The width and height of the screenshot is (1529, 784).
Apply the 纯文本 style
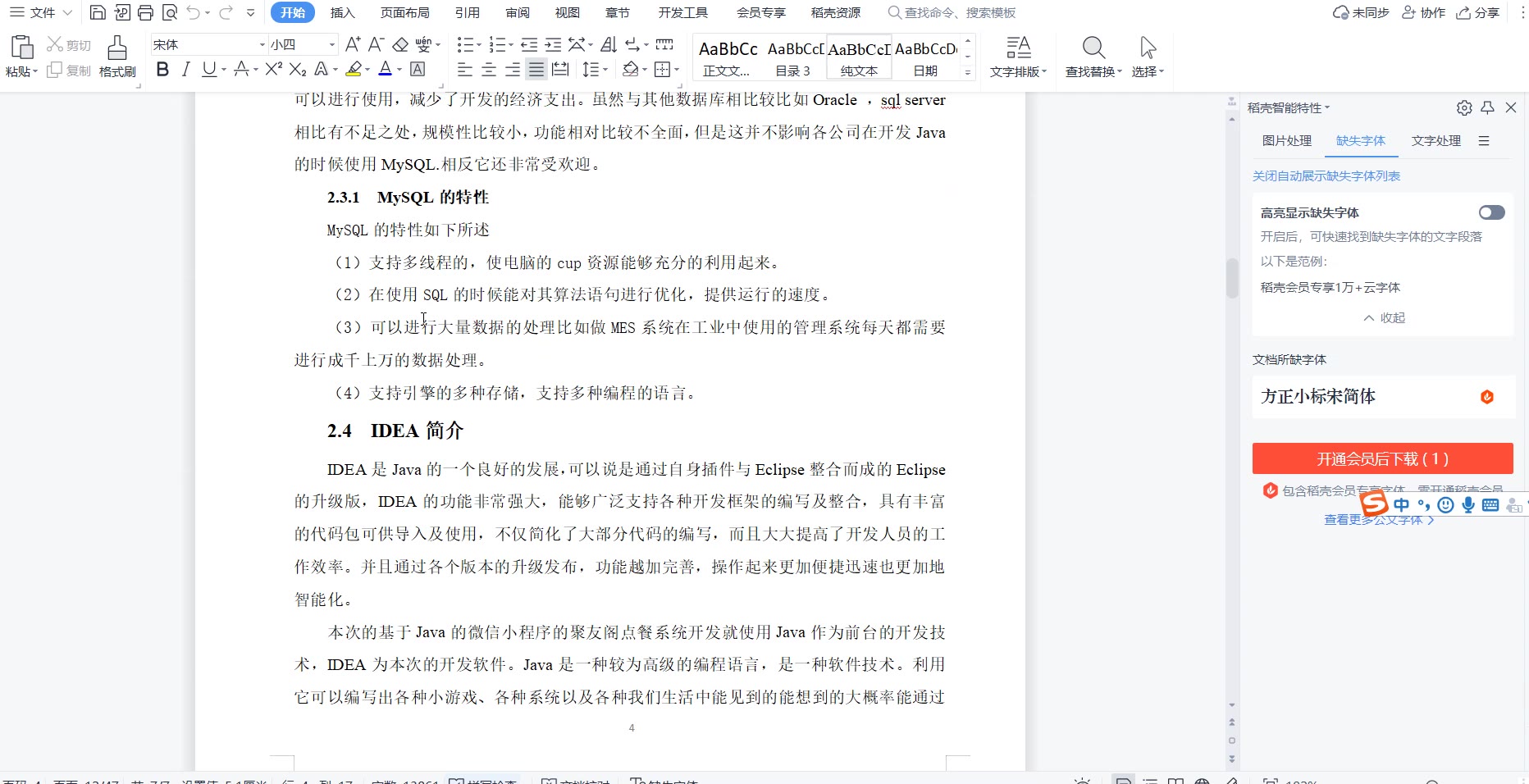859,57
